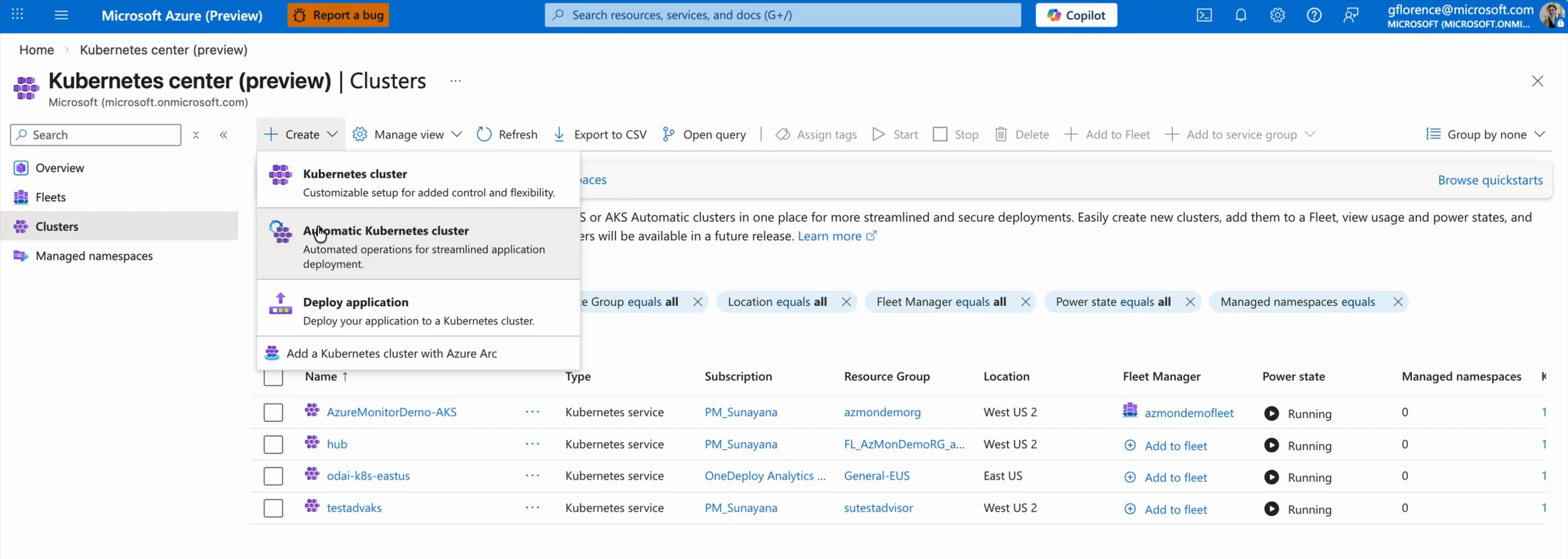Open more options for odai-k8s-eastus row

pos(532,476)
